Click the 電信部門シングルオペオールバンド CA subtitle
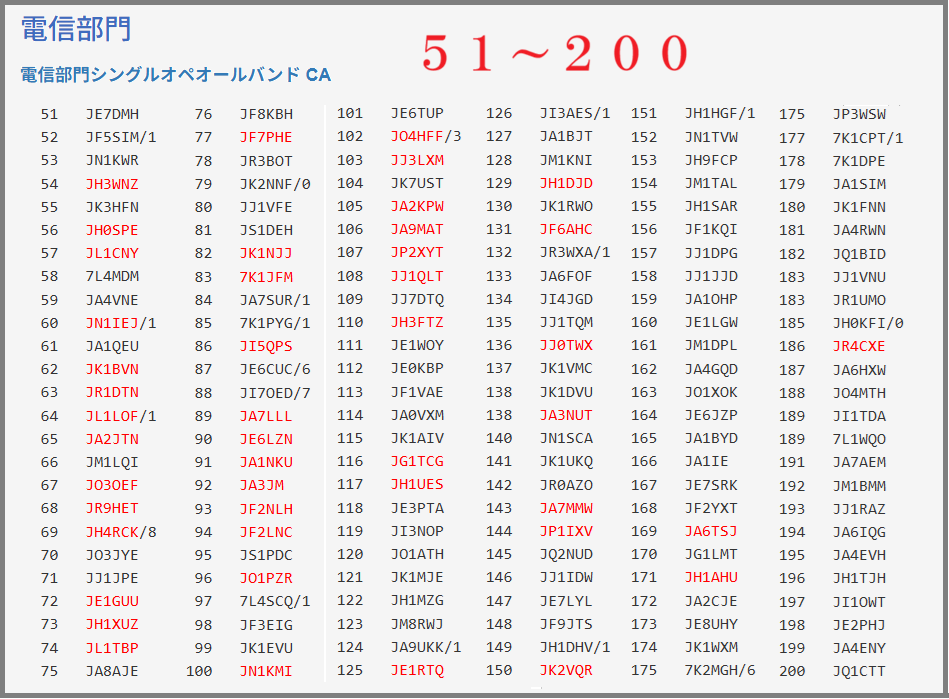This screenshot has width=949, height=699. [175, 74]
